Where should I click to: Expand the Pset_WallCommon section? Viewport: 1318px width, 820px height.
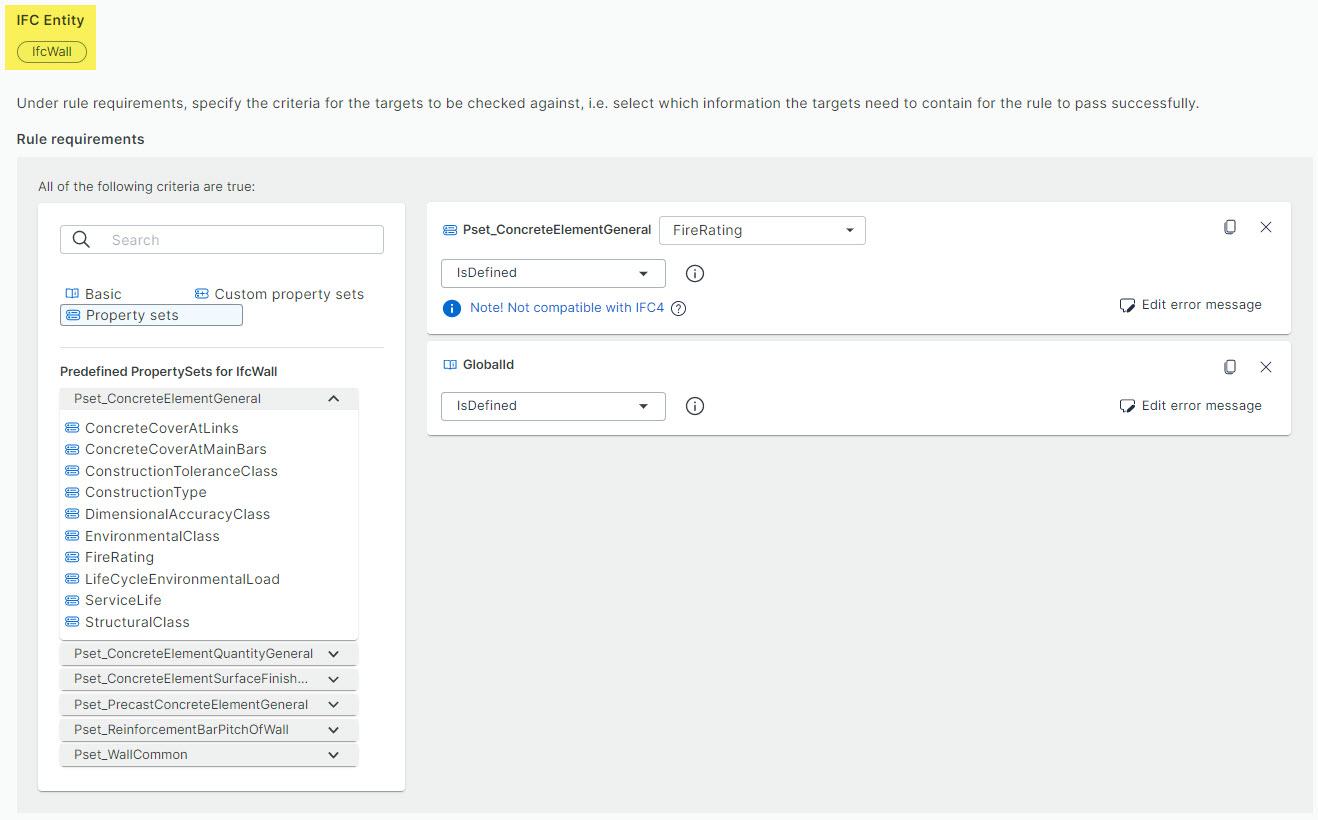208,755
